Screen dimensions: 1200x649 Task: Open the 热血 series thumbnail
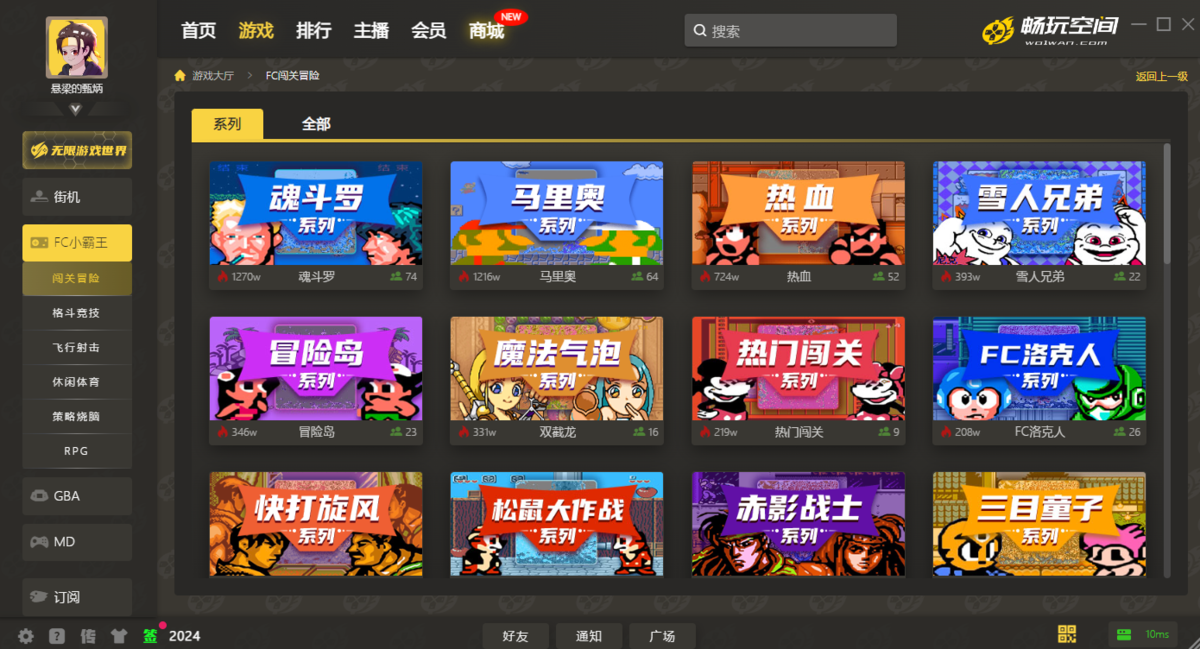tap(798, 213)
